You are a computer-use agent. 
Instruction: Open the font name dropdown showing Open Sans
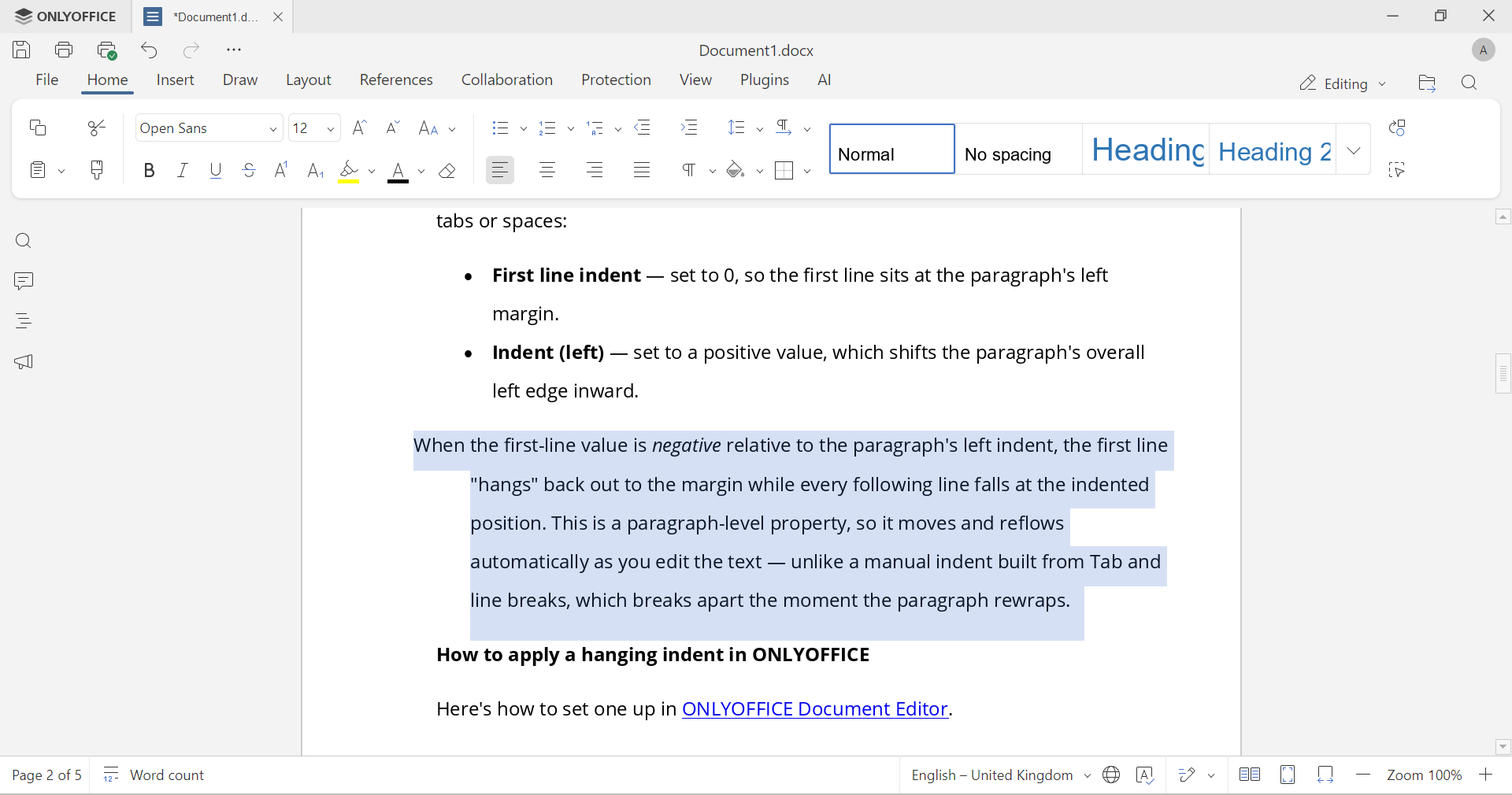tap(273, 129)
